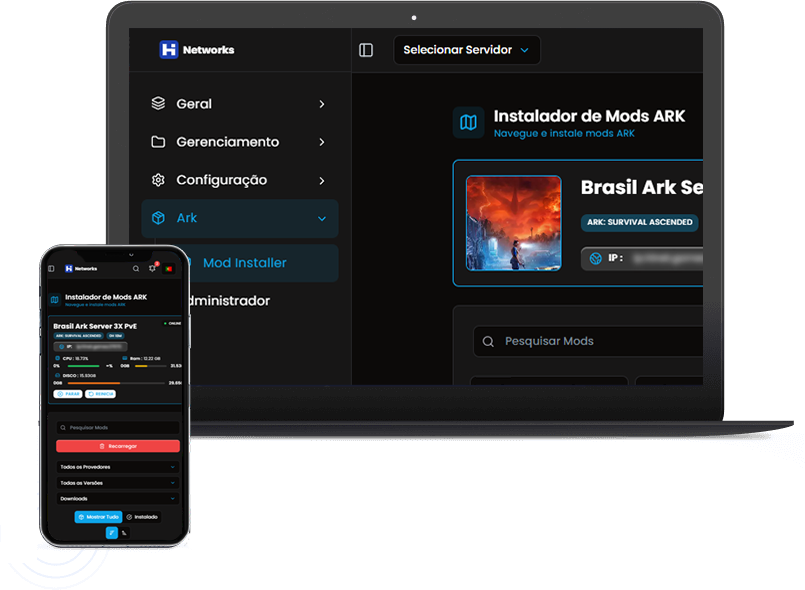The height and width of the screenshot is (590, 805).
Task: Click the ARK: Survival Ascended tag on laptop
Action: (639, 222)
